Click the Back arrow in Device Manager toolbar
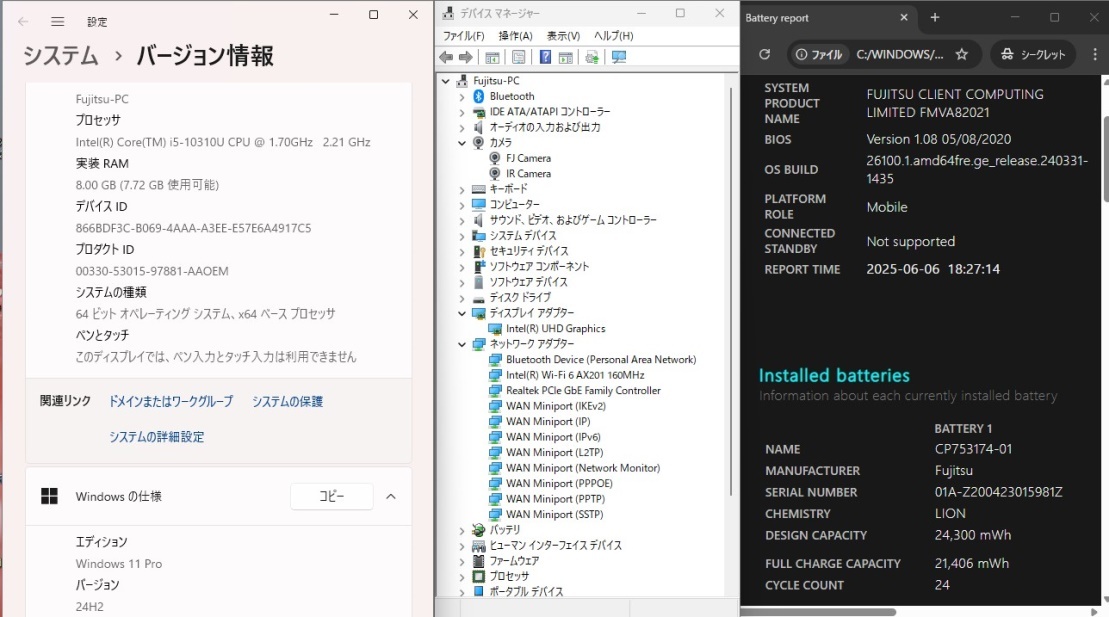The height and width of the screenshot is (617, 1109). point(446,57)
